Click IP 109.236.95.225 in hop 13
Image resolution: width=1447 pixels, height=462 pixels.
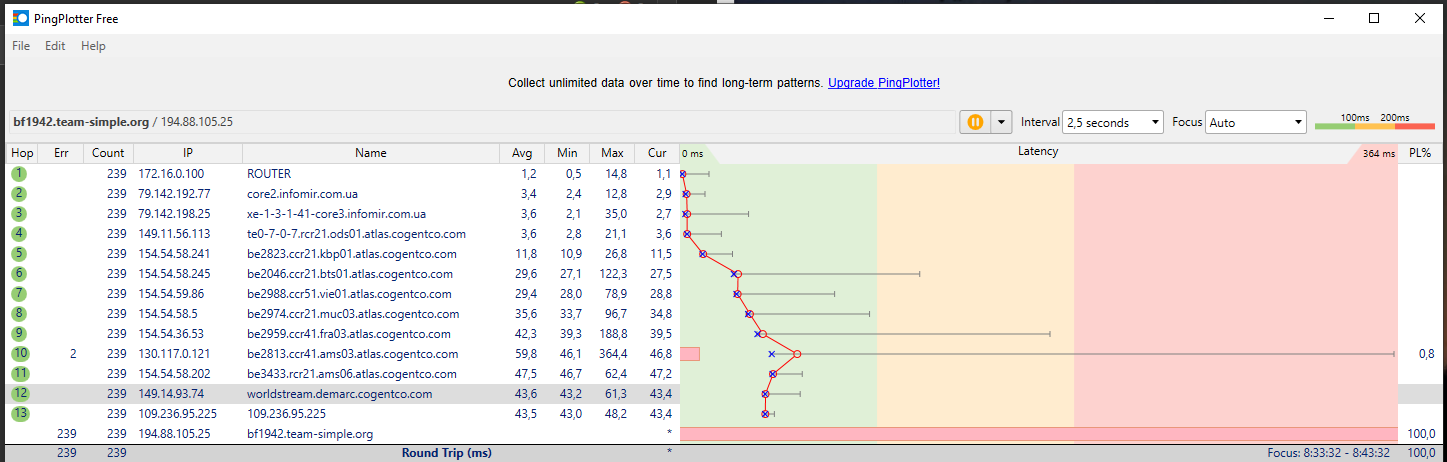pyautogui.click(x=177, y=414)
